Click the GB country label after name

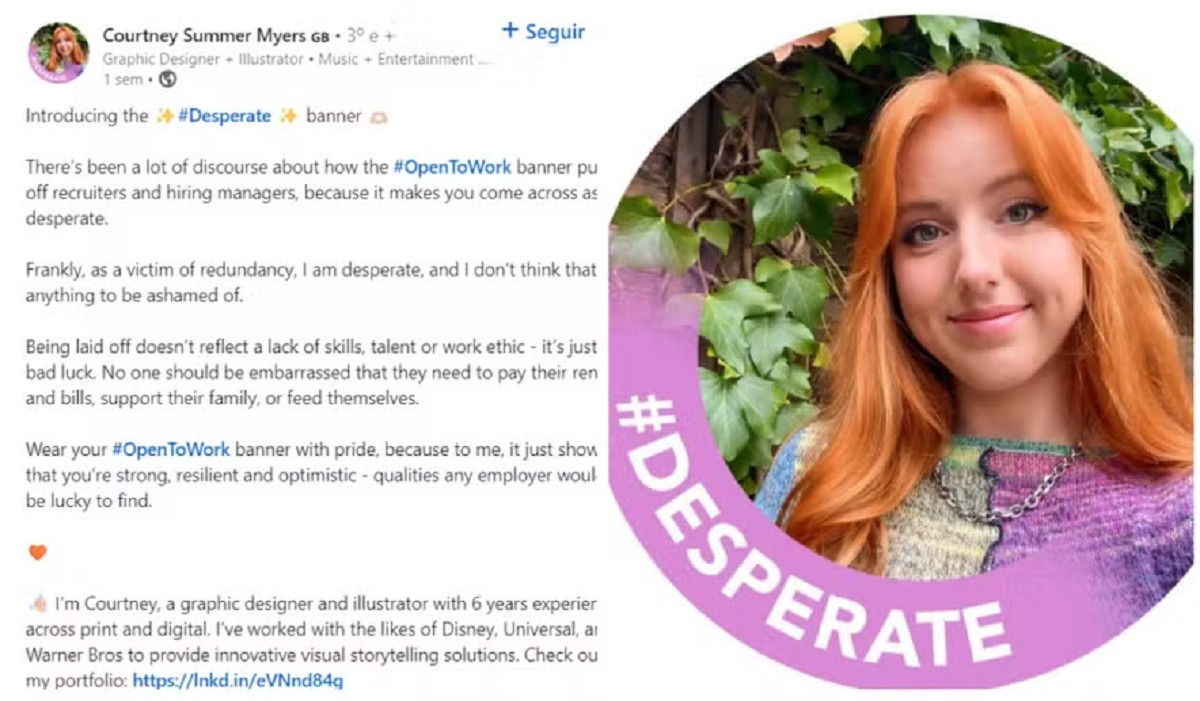pyautogui.click(x=320, y=37)
